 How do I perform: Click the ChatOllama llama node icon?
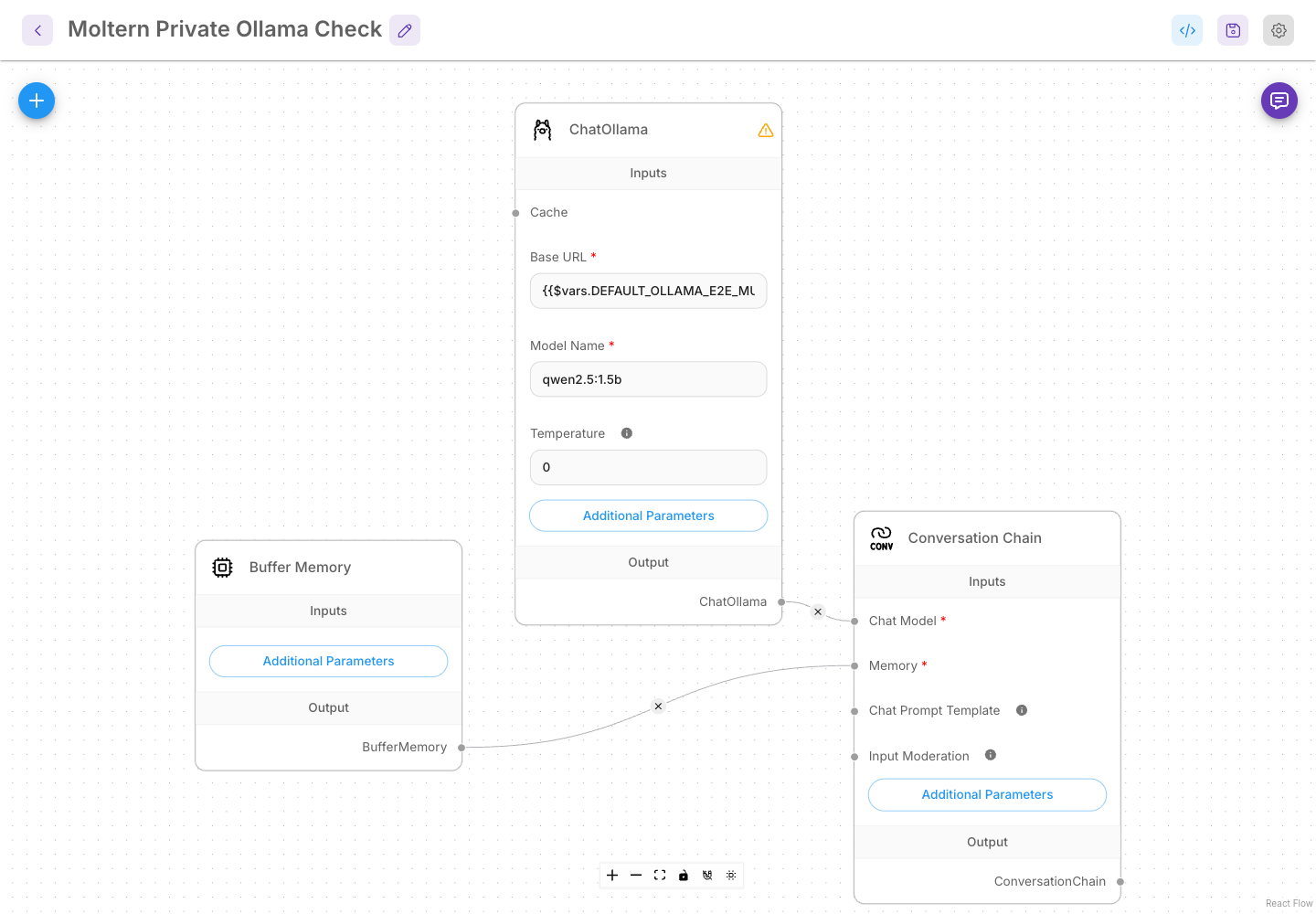pyautogui.click(x=543, y=130)
